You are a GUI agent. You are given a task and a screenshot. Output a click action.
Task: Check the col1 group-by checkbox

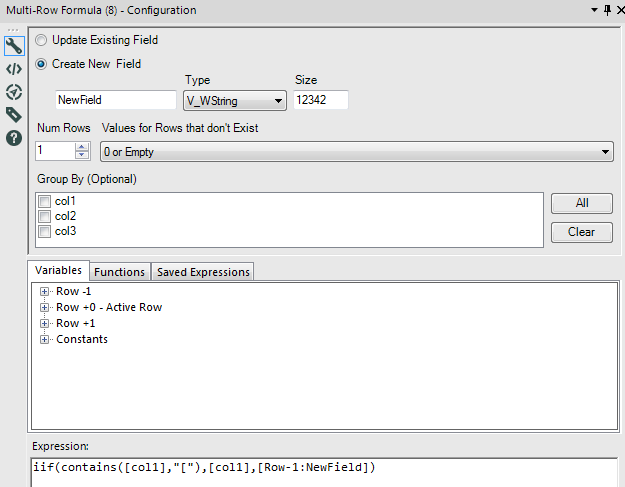point(45,201)
